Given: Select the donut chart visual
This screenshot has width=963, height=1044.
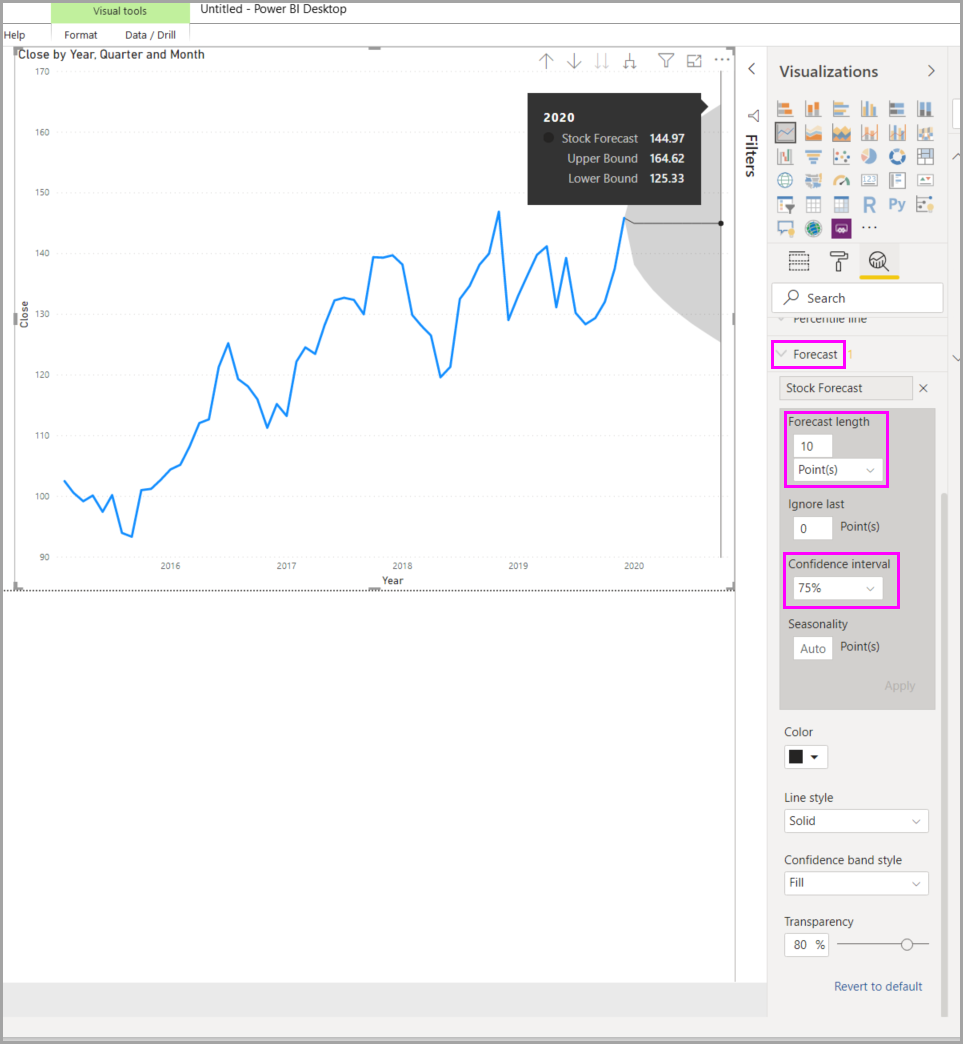Looking at the screenshot, I should (x=897, y=156).
